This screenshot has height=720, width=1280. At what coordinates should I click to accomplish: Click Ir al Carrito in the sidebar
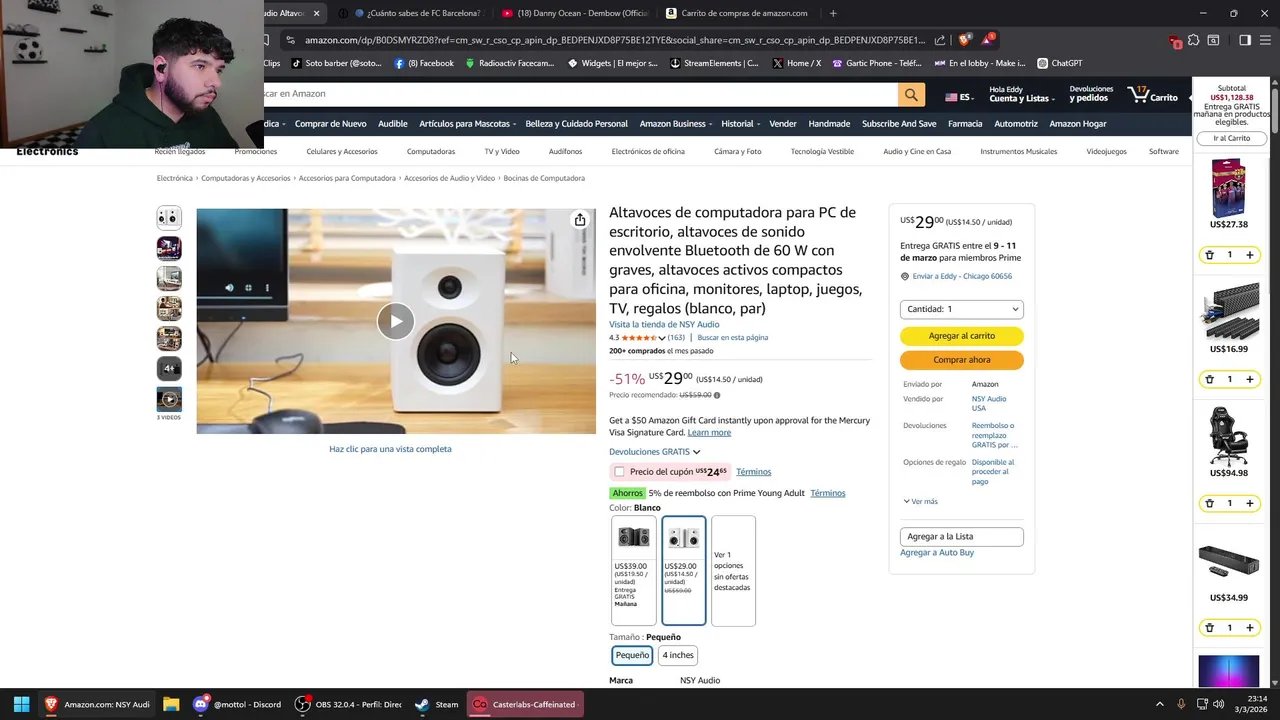(1231, 138)
